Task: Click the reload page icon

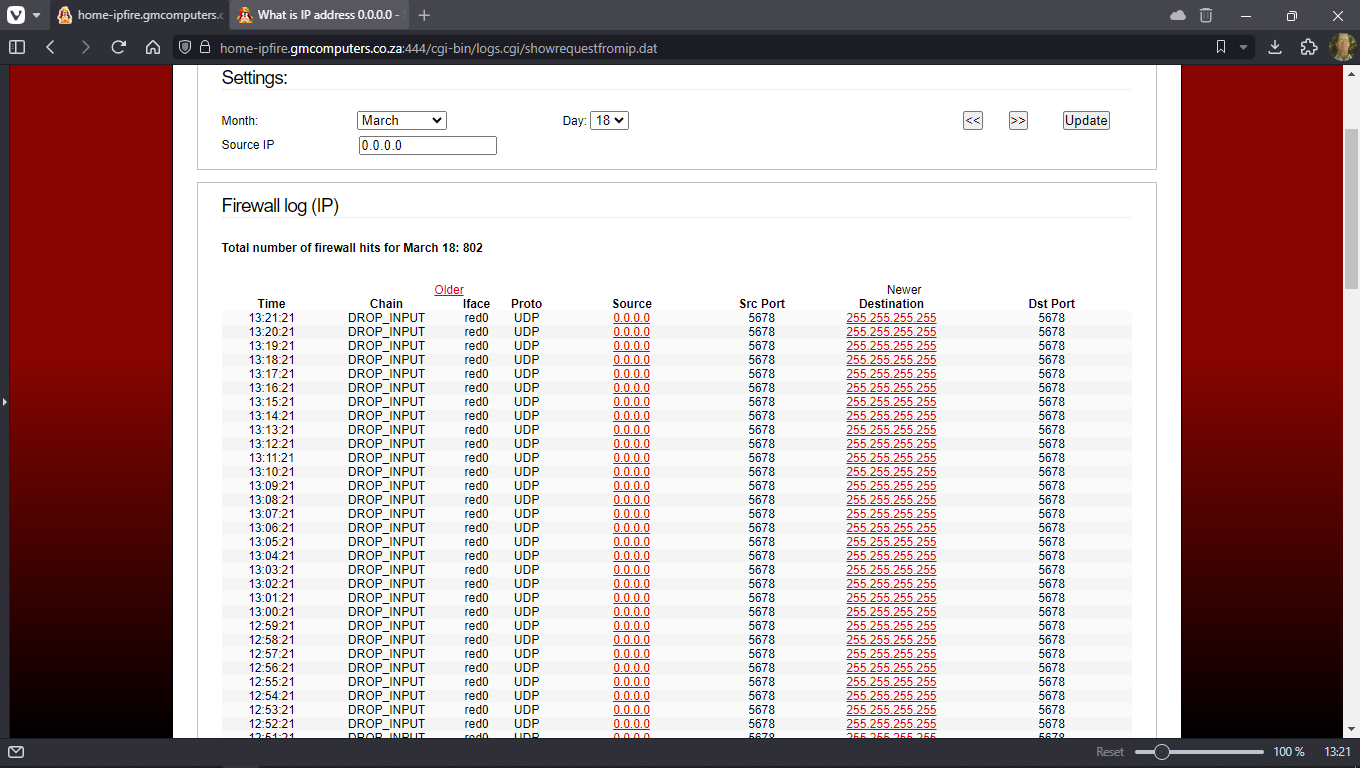Action: 118,47
